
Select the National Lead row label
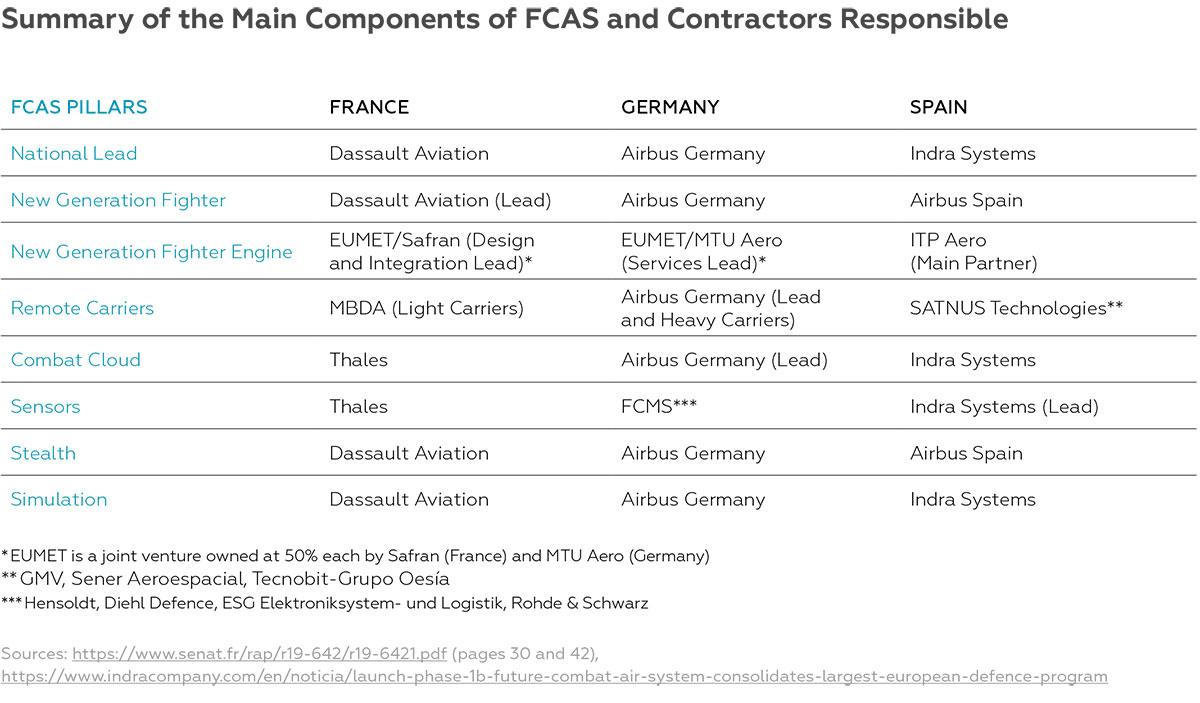coord(74,153)
